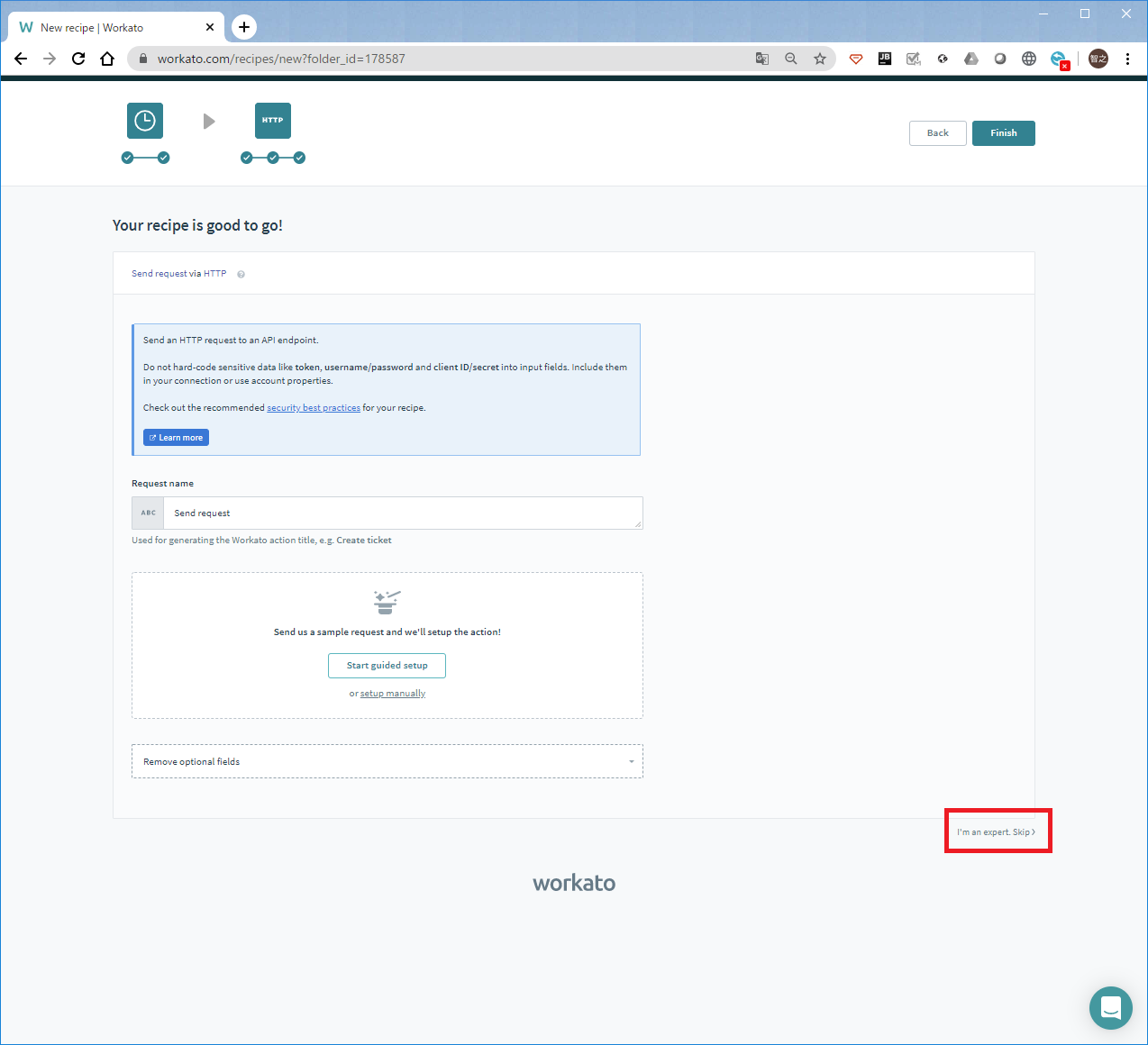Open a new browser tab
Image resolution: width=1148 pixels, height=1045 pixels.
click(x=244, y=27)
